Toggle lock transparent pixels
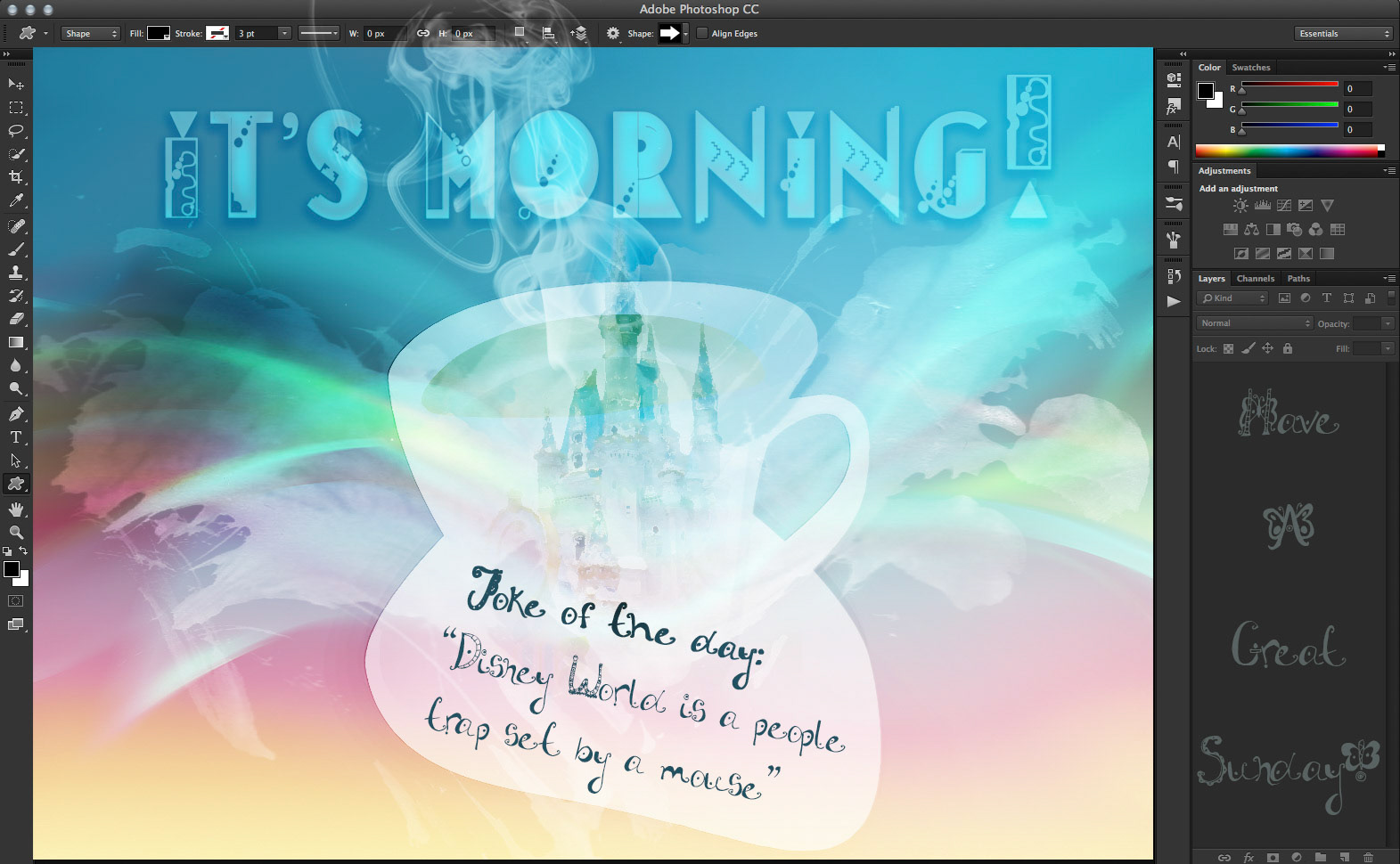The image size is (1400, 864). pos(1228,348)
